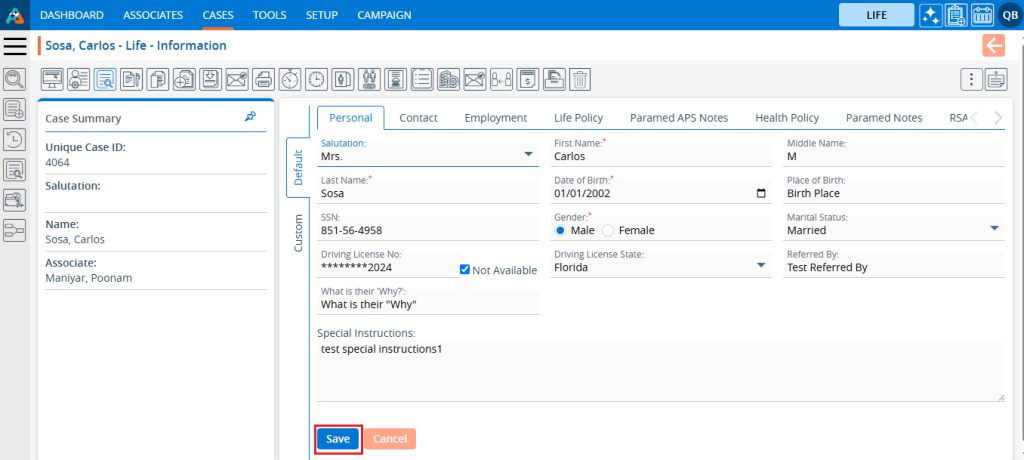The width and height of the screenshot is (1024, 460).
Task: Open the hamburger menu icon
Action: 15,46
